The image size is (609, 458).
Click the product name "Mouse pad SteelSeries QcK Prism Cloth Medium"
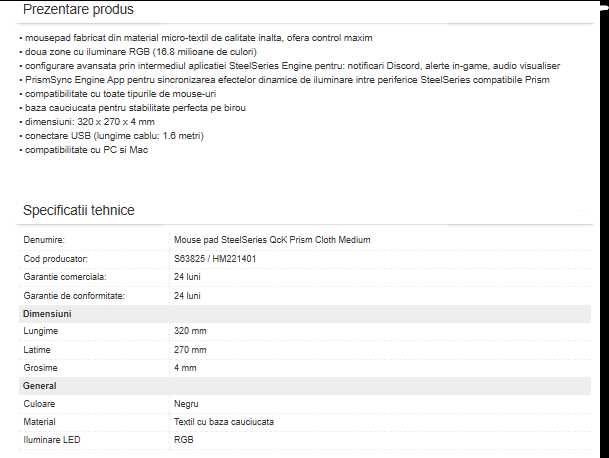pos(272,240)
